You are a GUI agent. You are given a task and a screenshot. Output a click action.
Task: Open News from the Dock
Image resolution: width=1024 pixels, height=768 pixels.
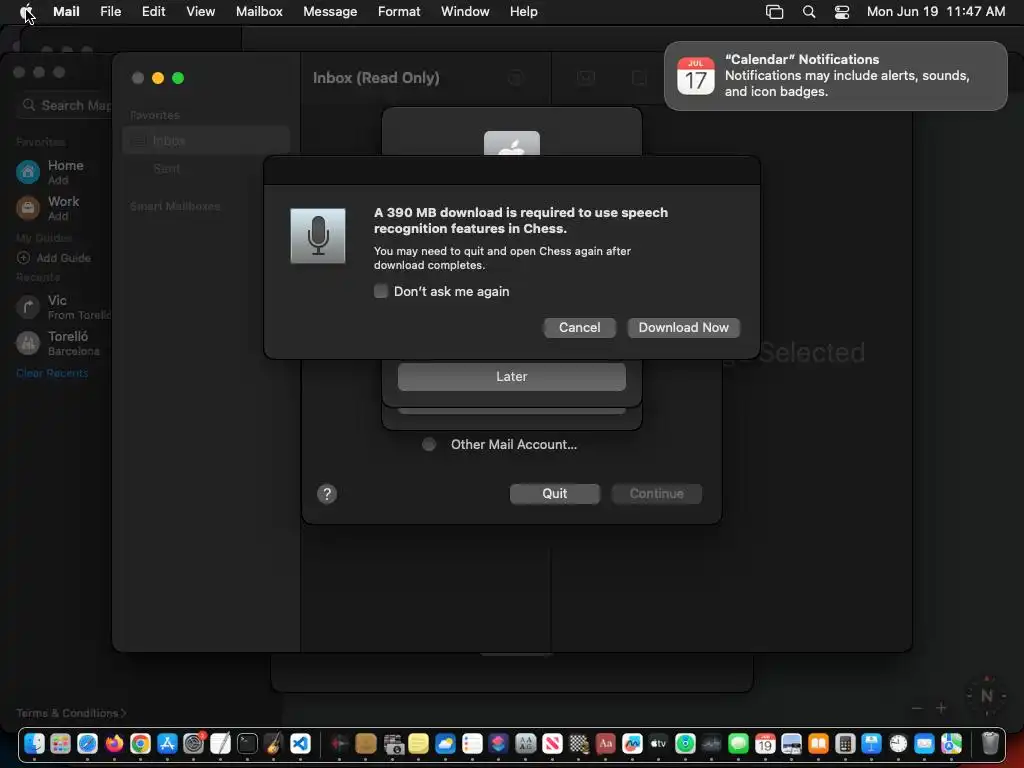click(552, 743)
